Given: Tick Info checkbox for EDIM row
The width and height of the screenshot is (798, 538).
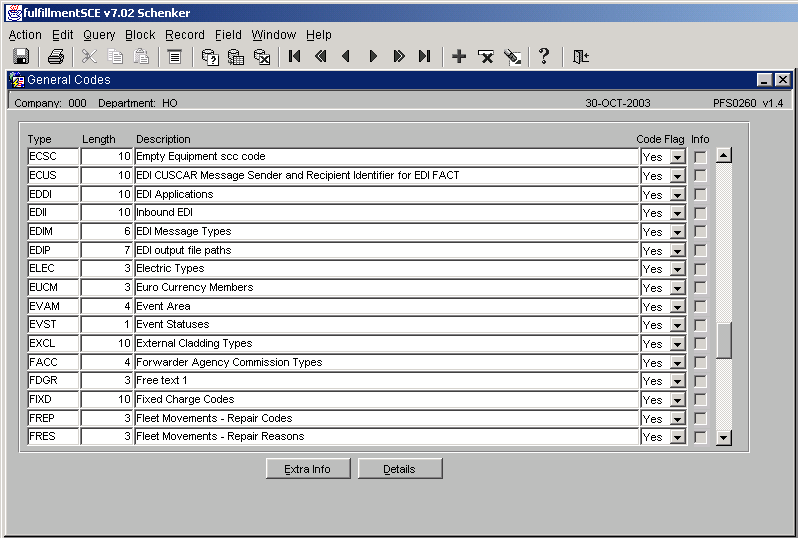Looking at the screenshot, I should pyautogui.click(x=700, y=232).
